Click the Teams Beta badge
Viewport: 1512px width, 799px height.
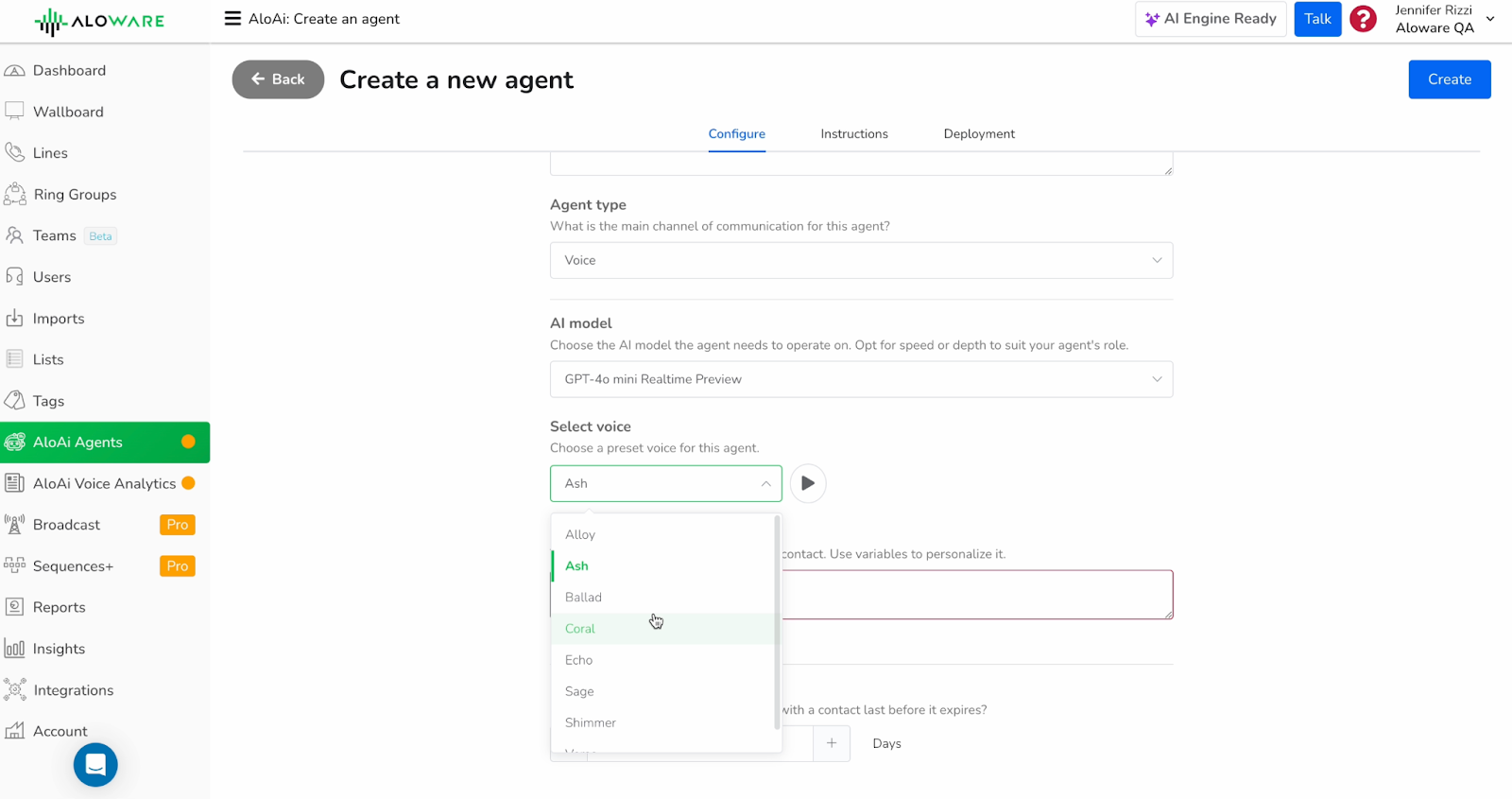pyautogui.click(x=100, y=236)
